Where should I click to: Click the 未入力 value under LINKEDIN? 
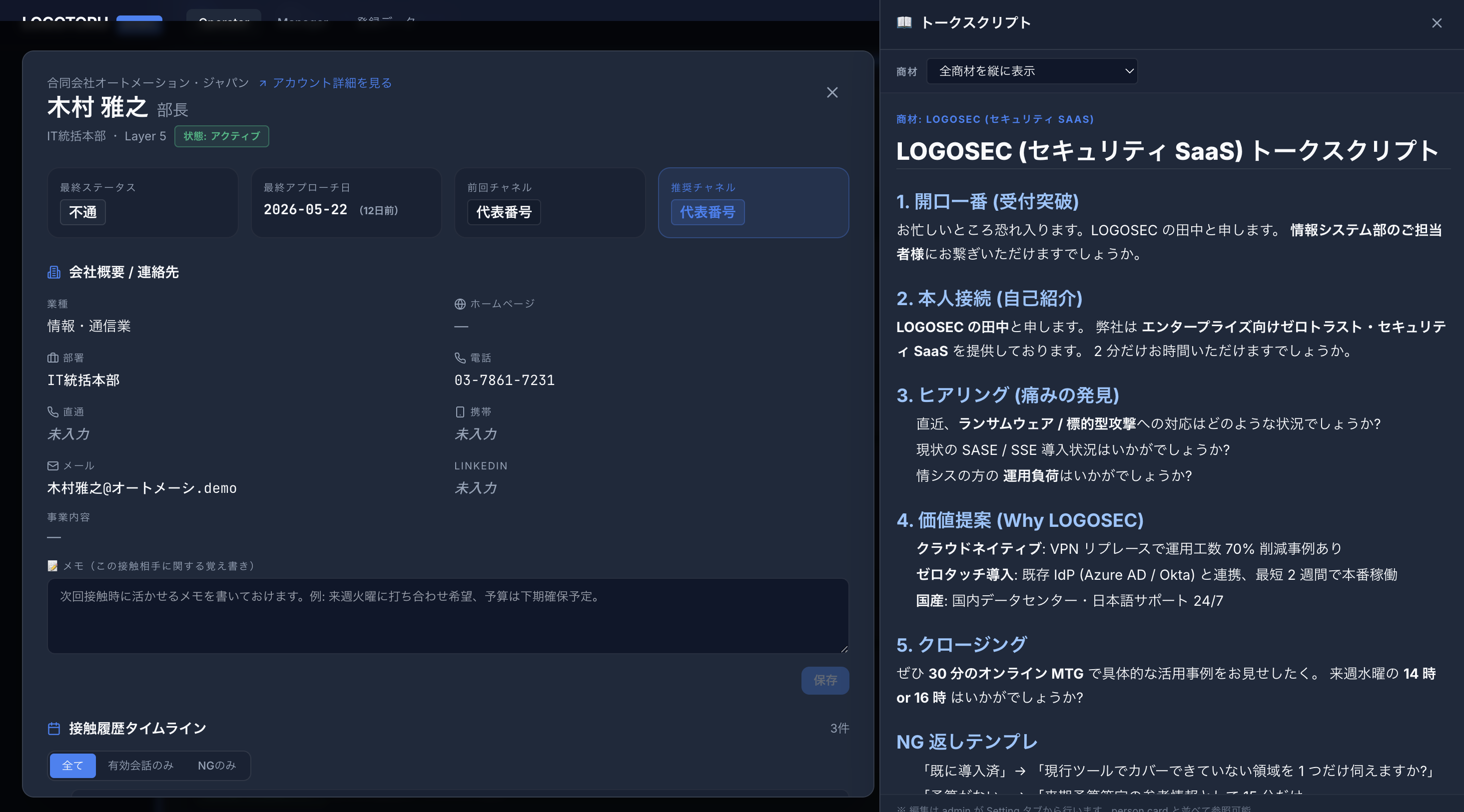click(476, 488)
